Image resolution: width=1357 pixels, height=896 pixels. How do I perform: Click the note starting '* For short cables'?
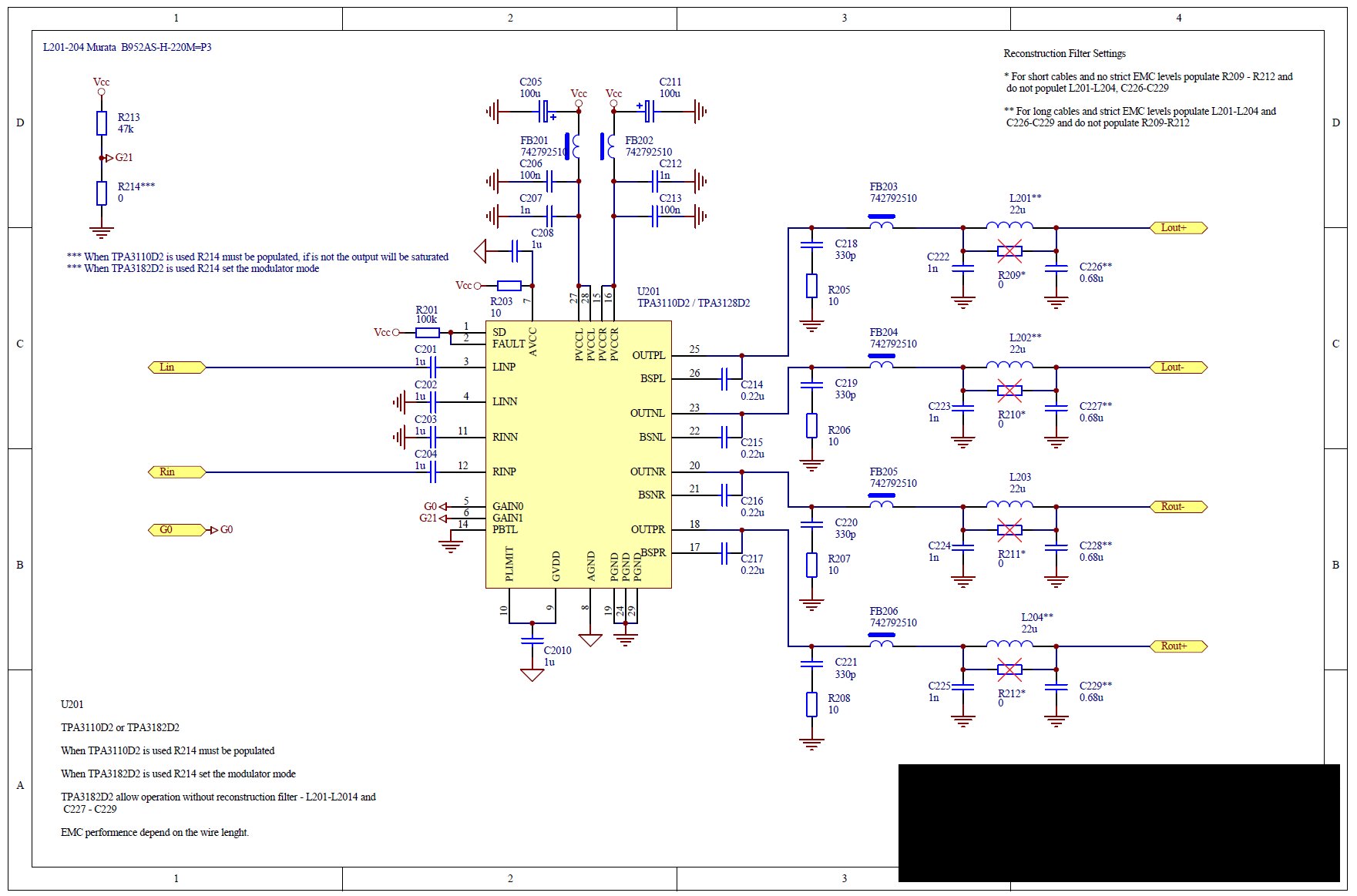pyautogui.click(x=1148, y=82)
